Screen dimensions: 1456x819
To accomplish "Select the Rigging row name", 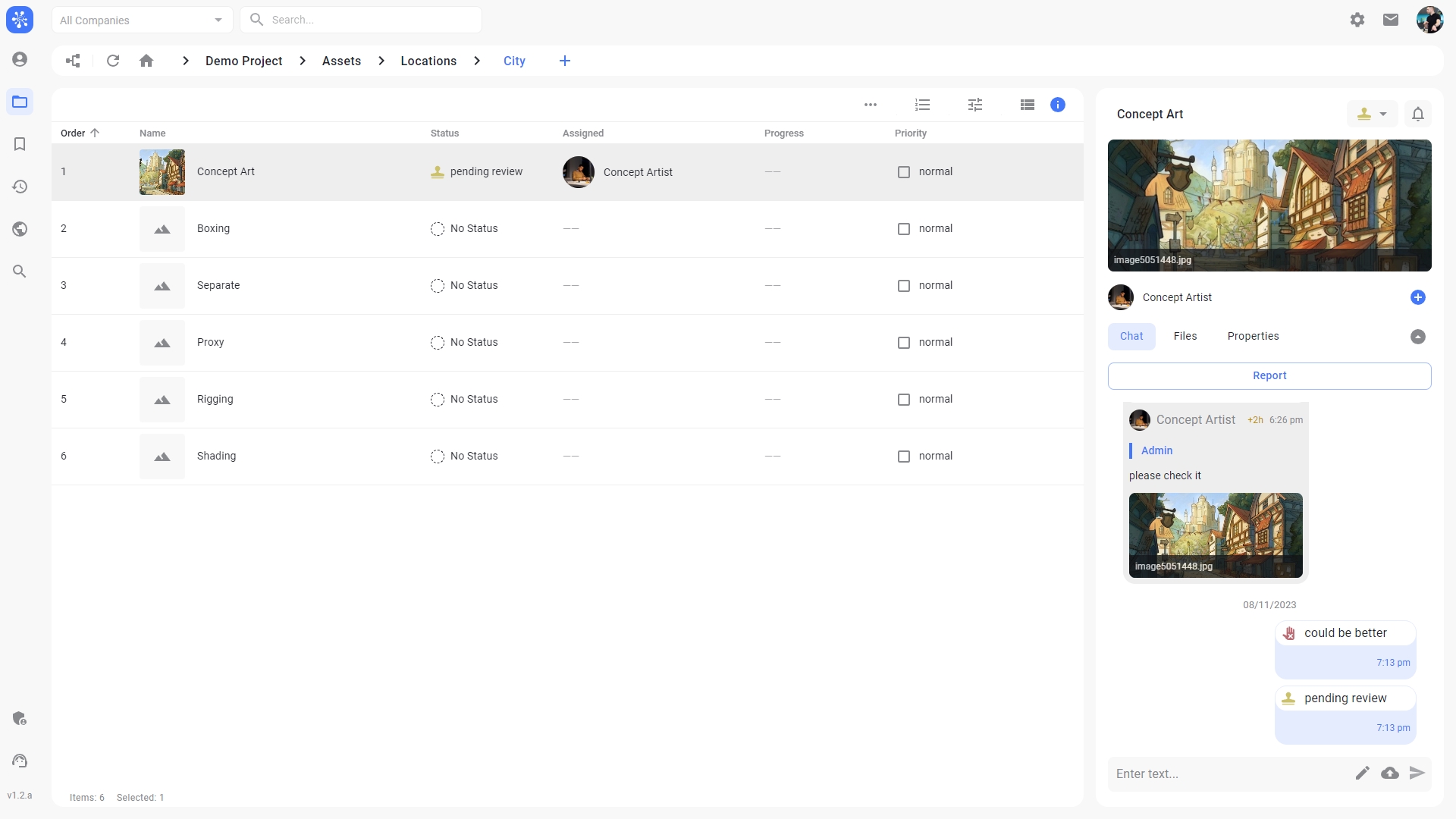I will [x=215, y=399].
